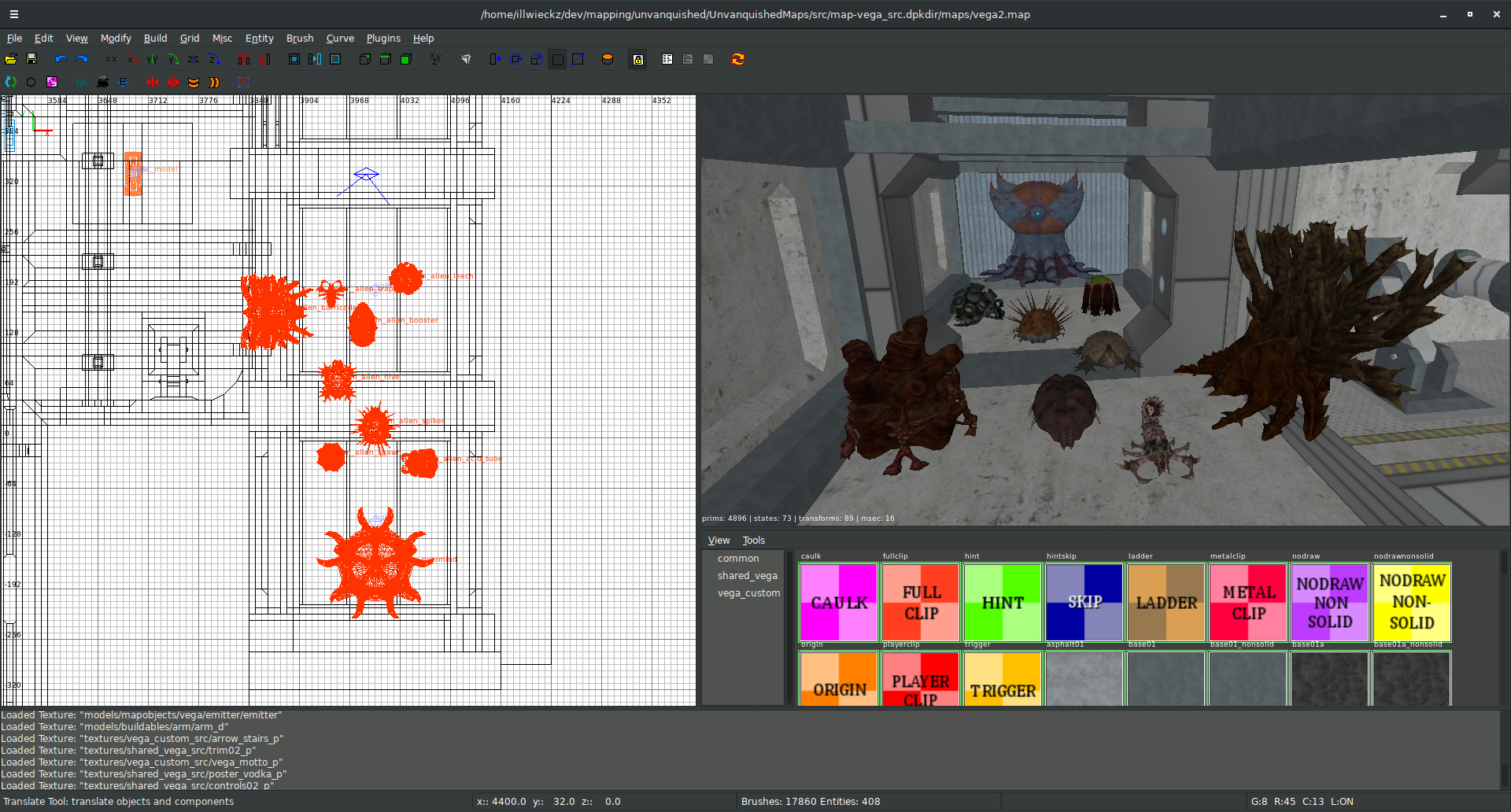Open the Curve menu
1511x812 pixels.
pyautogui.click(x=340, y=38)
